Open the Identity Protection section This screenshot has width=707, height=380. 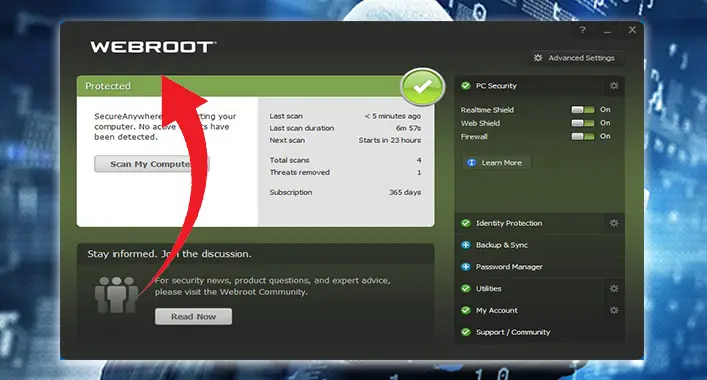[509, 223]
